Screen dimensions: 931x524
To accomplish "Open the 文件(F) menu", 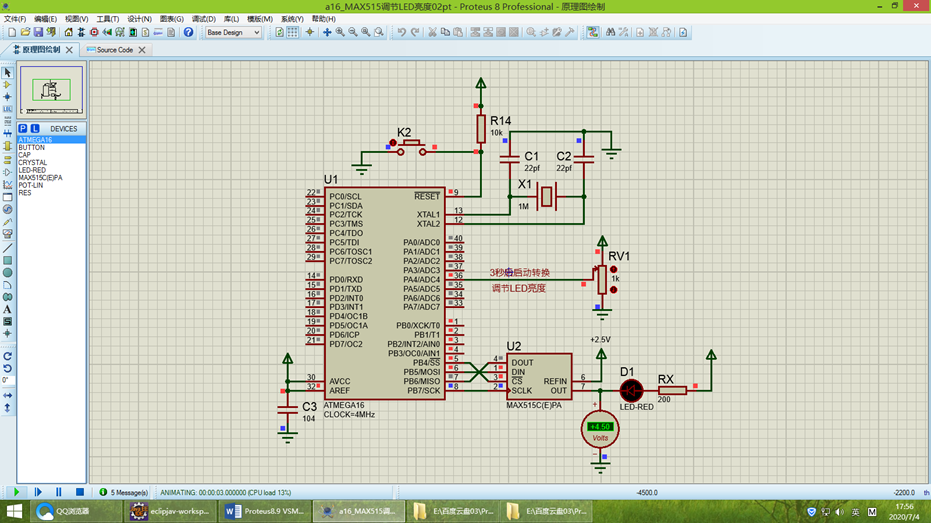I will click(x=15, y=19).
